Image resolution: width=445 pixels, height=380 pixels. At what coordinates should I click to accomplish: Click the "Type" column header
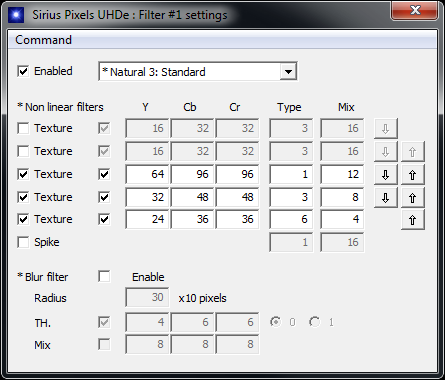[289, 107]
